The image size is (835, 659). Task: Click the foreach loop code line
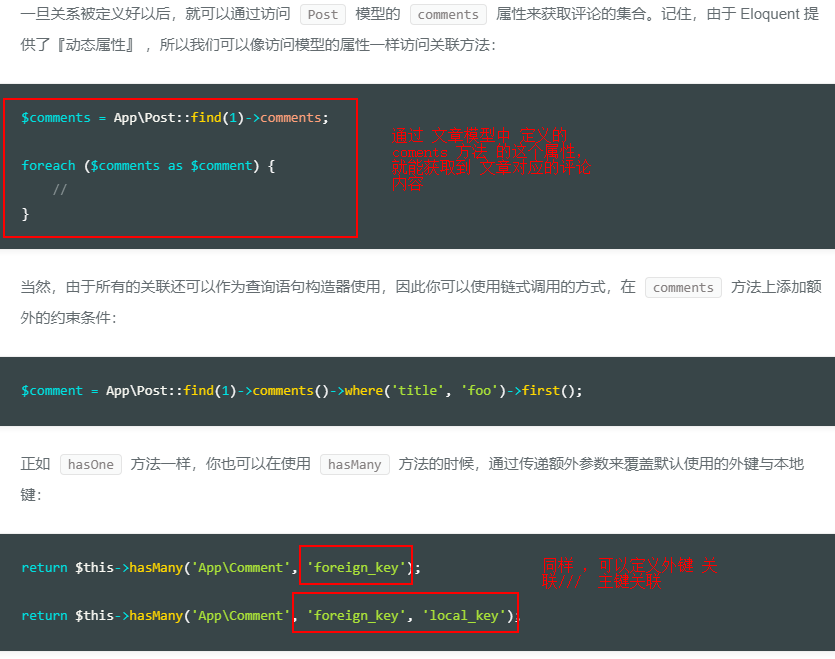tap(147, 166)
